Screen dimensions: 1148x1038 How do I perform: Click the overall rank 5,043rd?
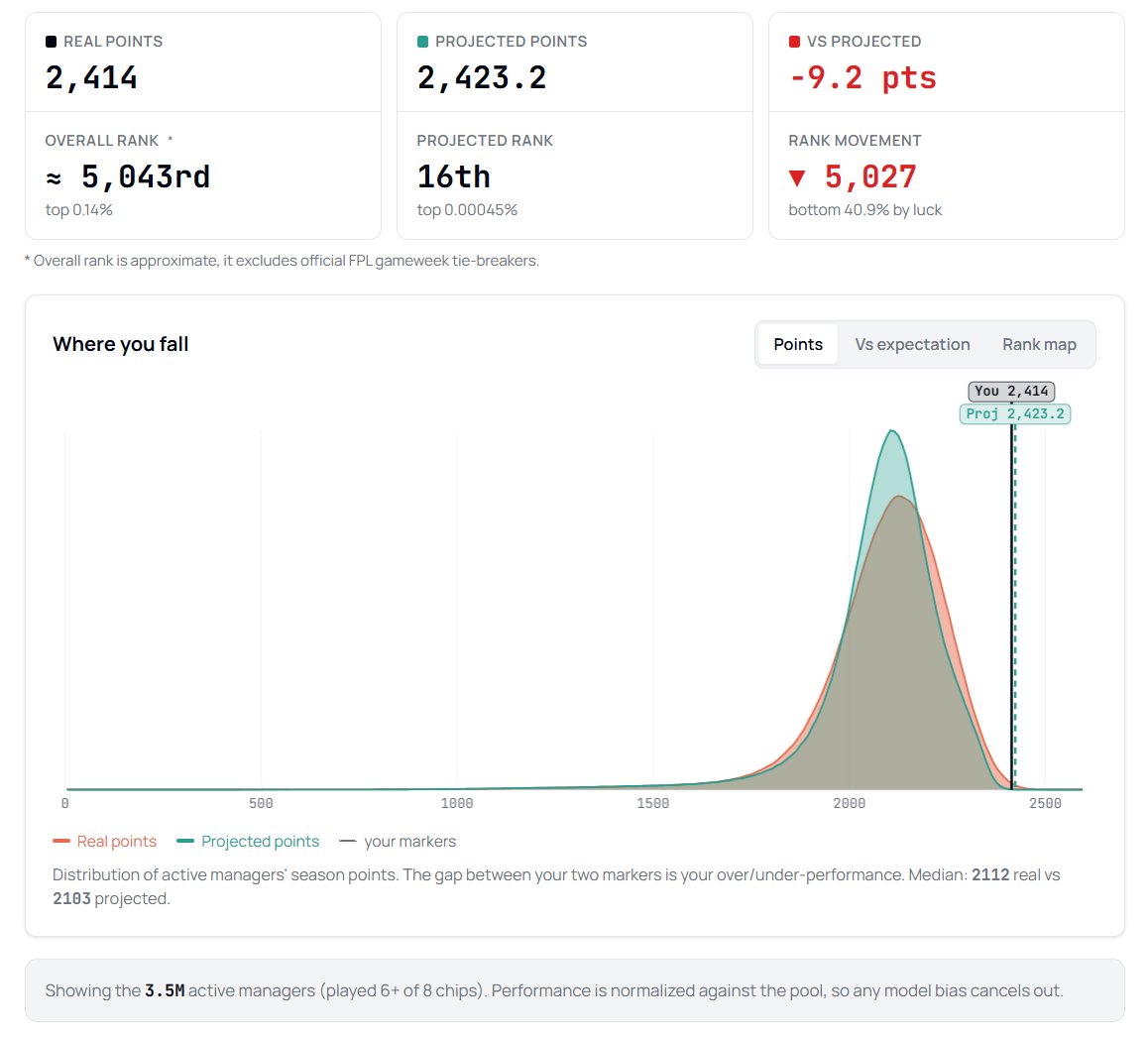point(146,177)
